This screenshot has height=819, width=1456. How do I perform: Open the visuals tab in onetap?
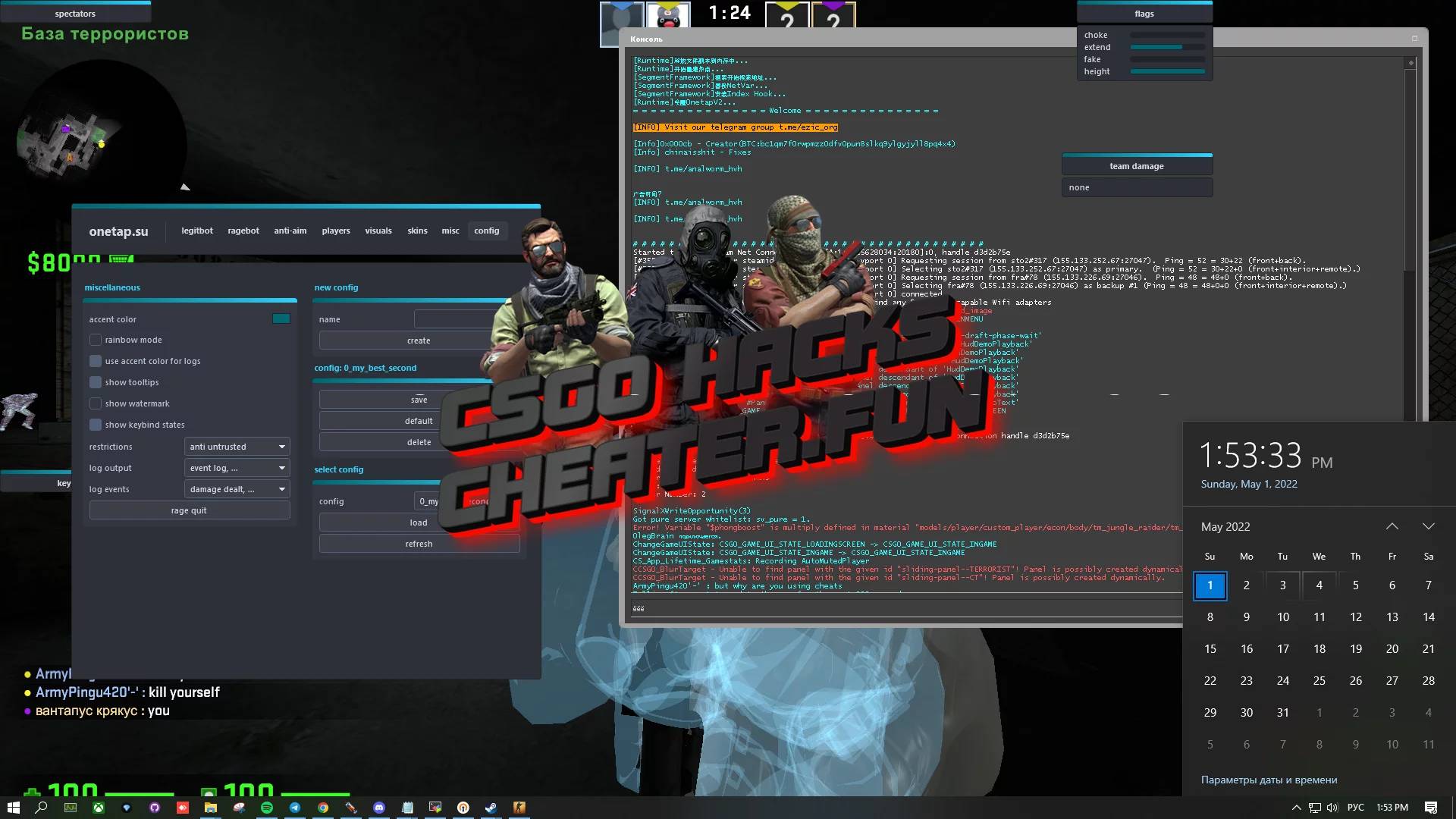[x=378, y=231]
